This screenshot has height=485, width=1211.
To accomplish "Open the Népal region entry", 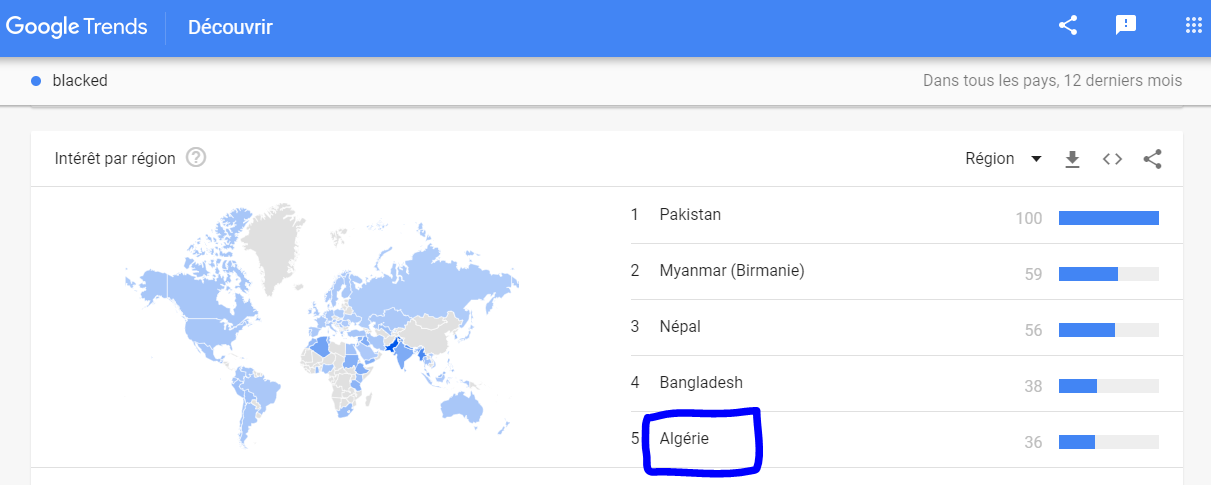I will [680, 326].
